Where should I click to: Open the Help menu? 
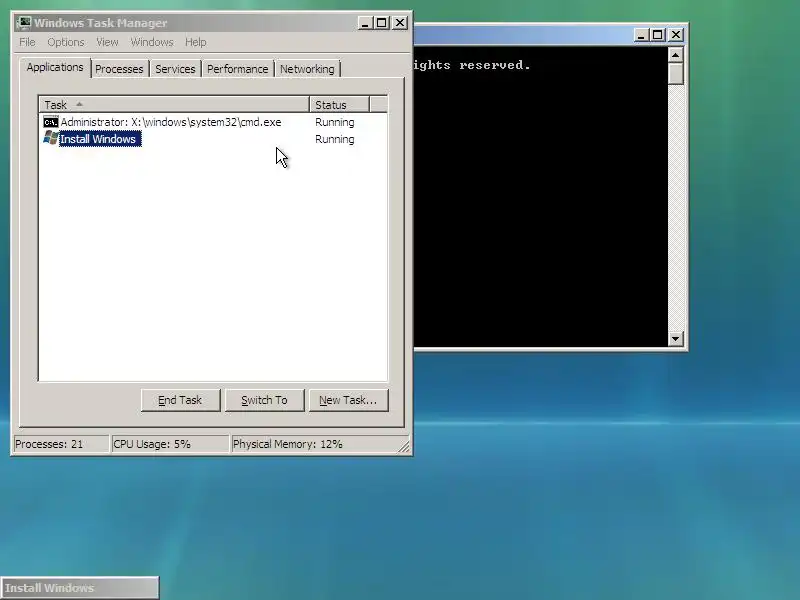coord(195,42)
